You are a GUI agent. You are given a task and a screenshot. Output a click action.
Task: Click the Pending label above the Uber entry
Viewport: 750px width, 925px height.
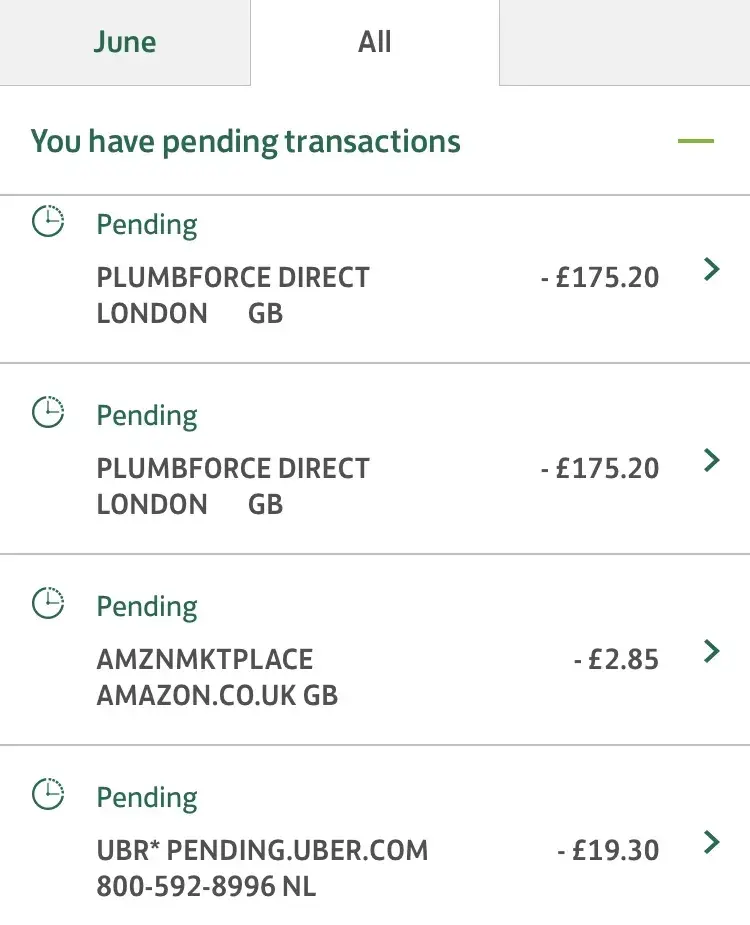coord(147,798)
